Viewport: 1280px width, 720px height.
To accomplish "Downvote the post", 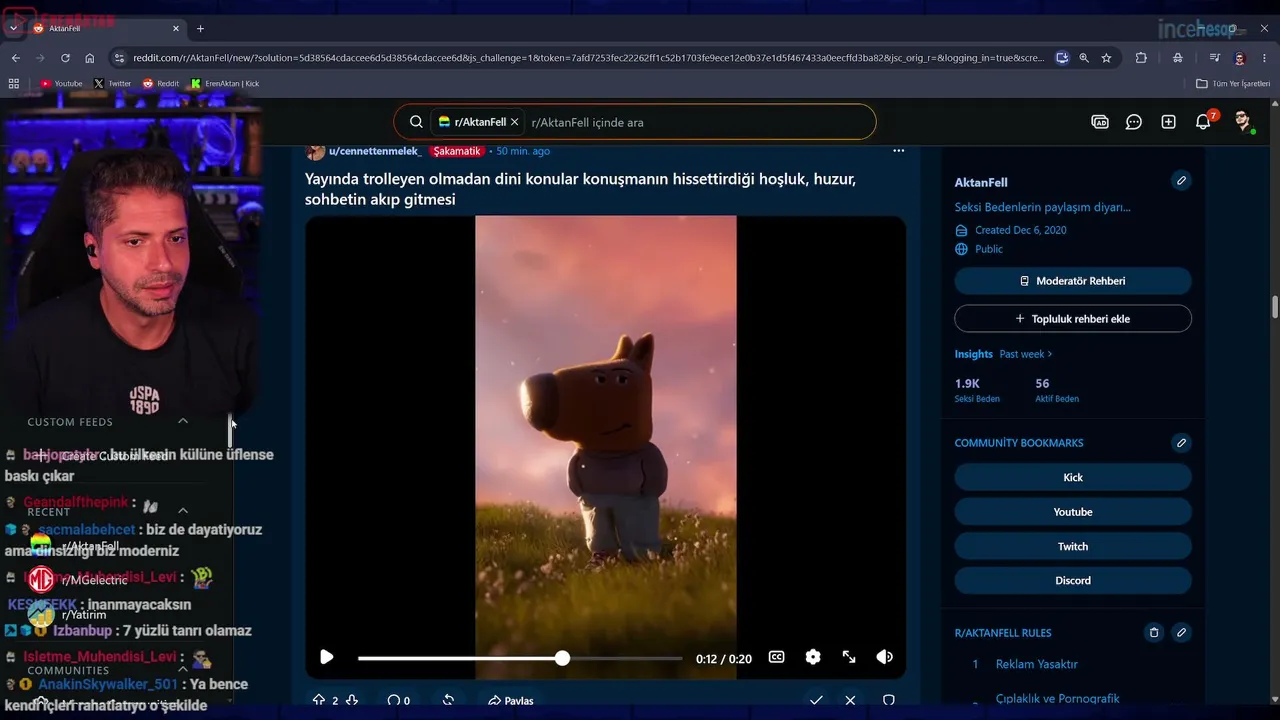I will [352, 700].
